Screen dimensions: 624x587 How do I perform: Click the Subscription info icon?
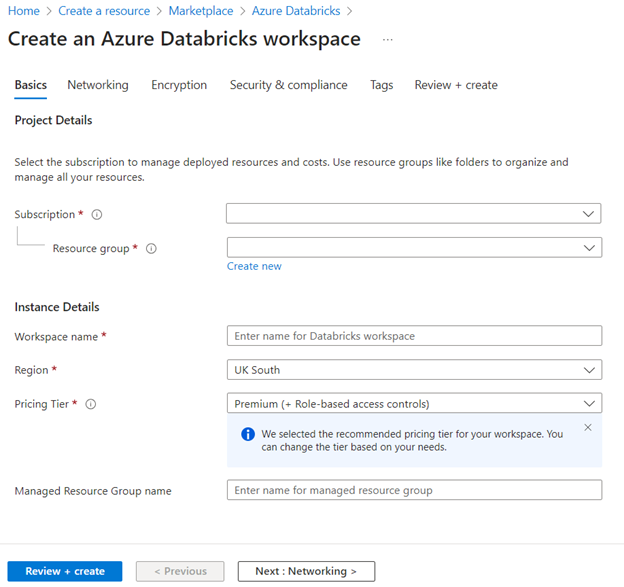tap(97, 214)
